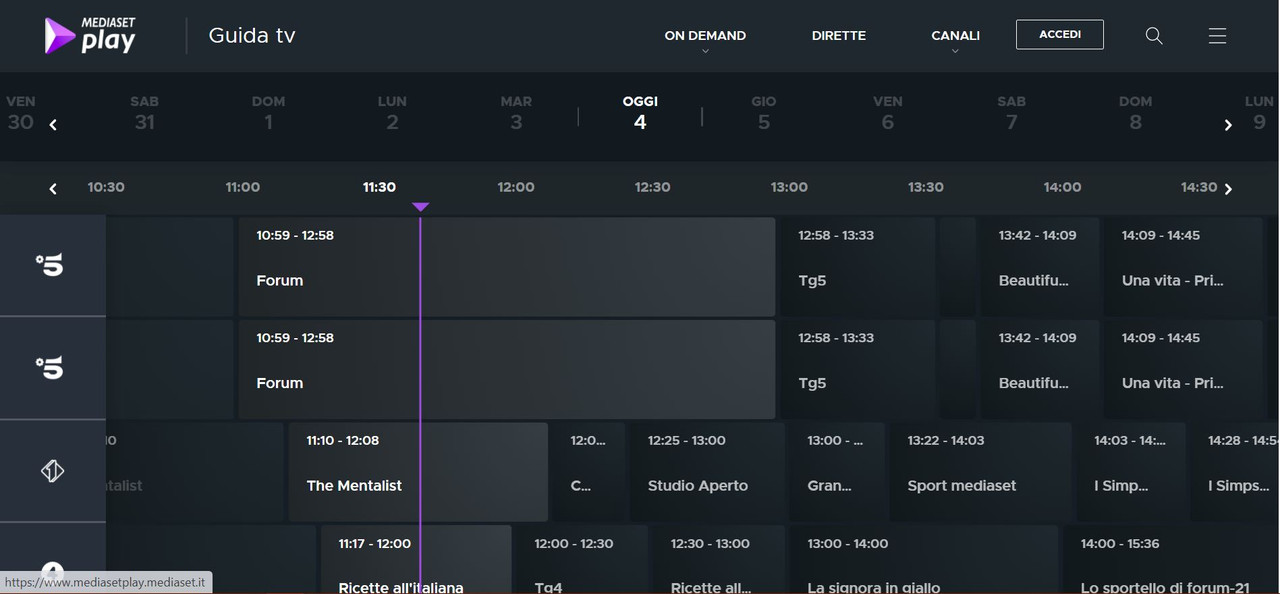Image resolution: width=1280 pixels, height=594 pixels.
Task: Open Beautiful 13:42 in second Canale 5 row
Action: [x=1039, y=369]
